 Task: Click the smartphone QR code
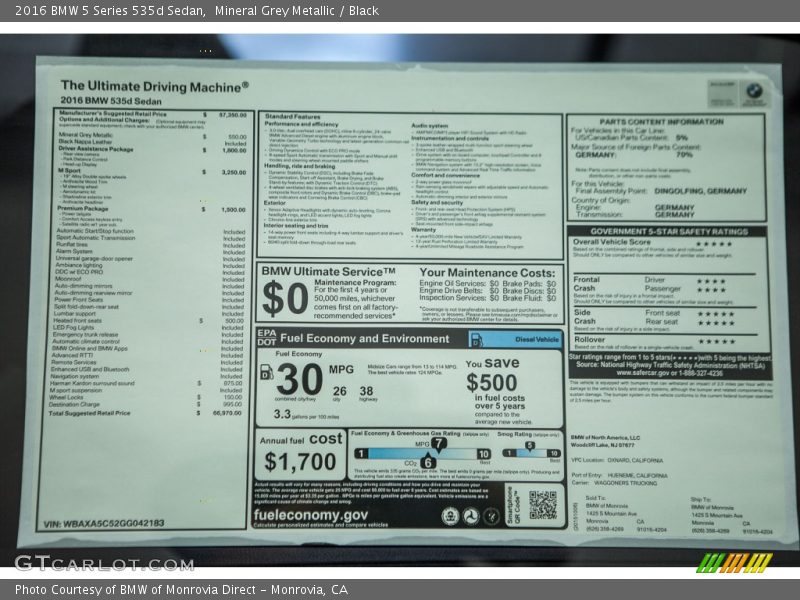[542, 505]
